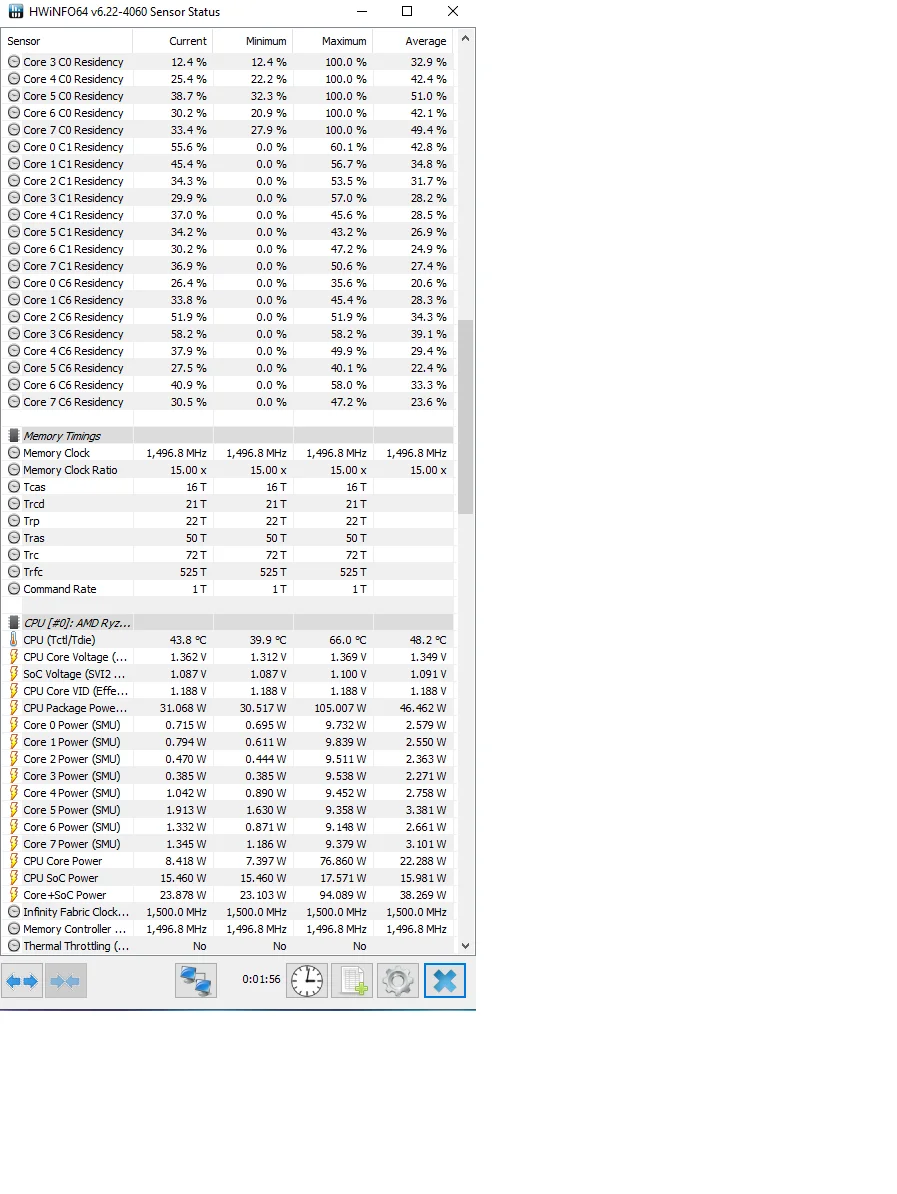Viewport: 897px width, 1194px height.
Task: Select the Core 5 C1 Residency row
Action: [228, 232]
